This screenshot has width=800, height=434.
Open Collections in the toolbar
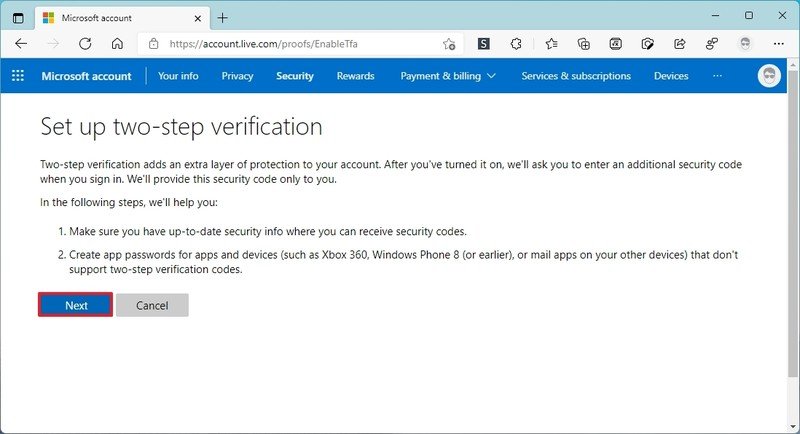pos(584,44)
